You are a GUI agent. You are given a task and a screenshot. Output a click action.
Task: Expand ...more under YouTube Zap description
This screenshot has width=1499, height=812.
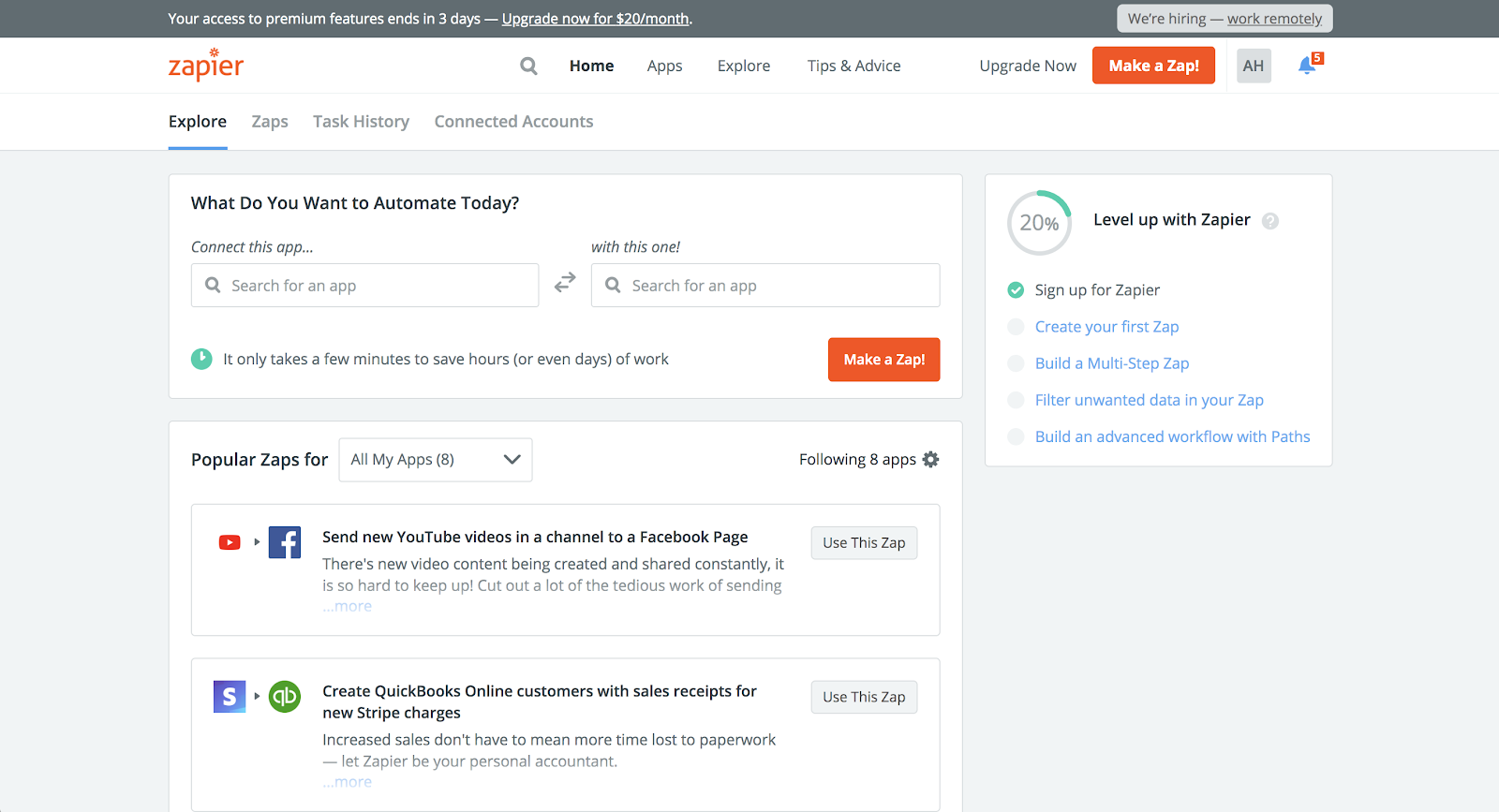348,606
